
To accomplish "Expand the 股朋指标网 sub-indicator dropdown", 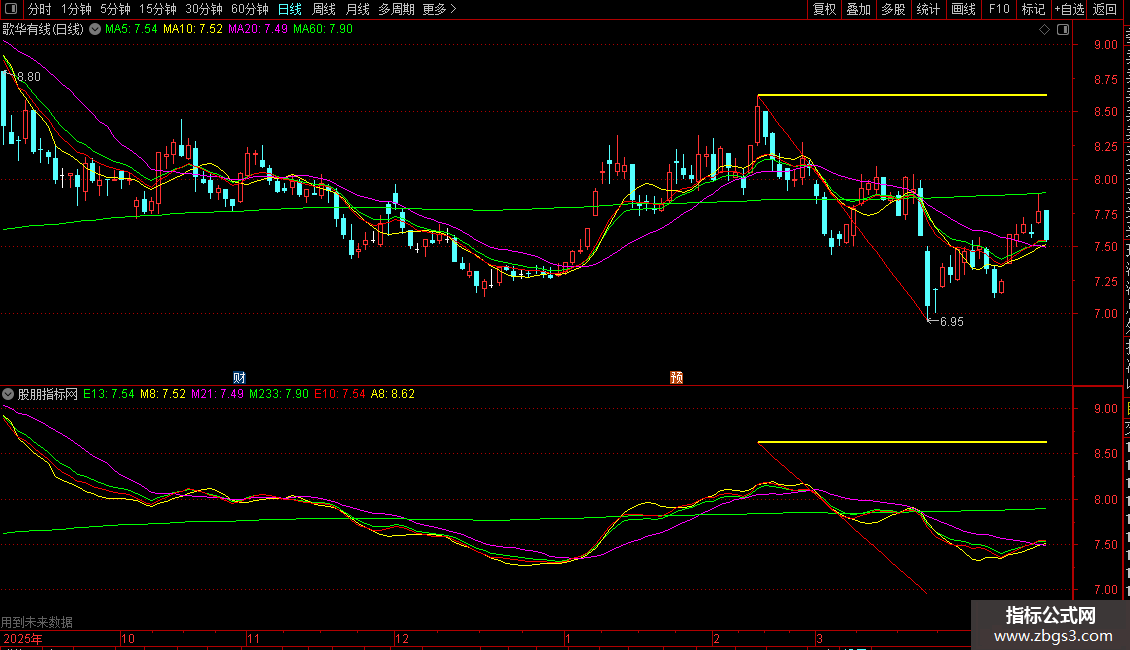I will click(x=9, y=394).
